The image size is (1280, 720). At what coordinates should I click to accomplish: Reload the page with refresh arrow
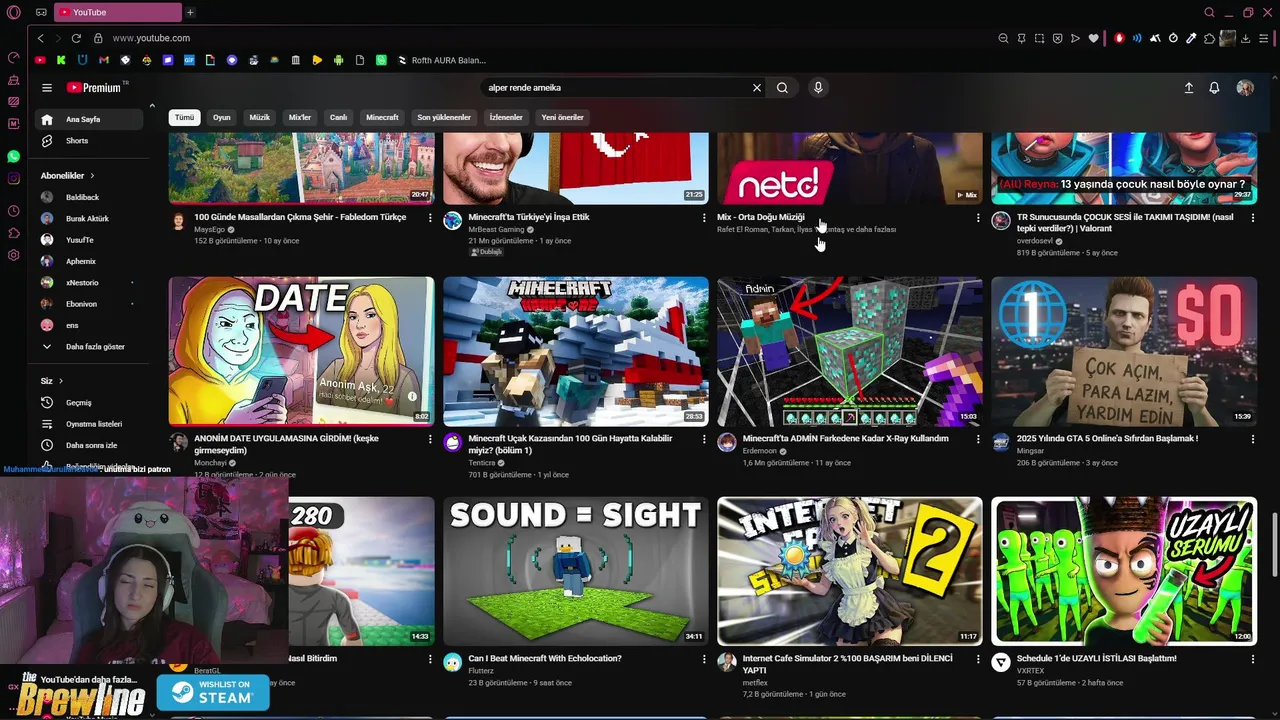pyautogui.click(x=76, y=38)
